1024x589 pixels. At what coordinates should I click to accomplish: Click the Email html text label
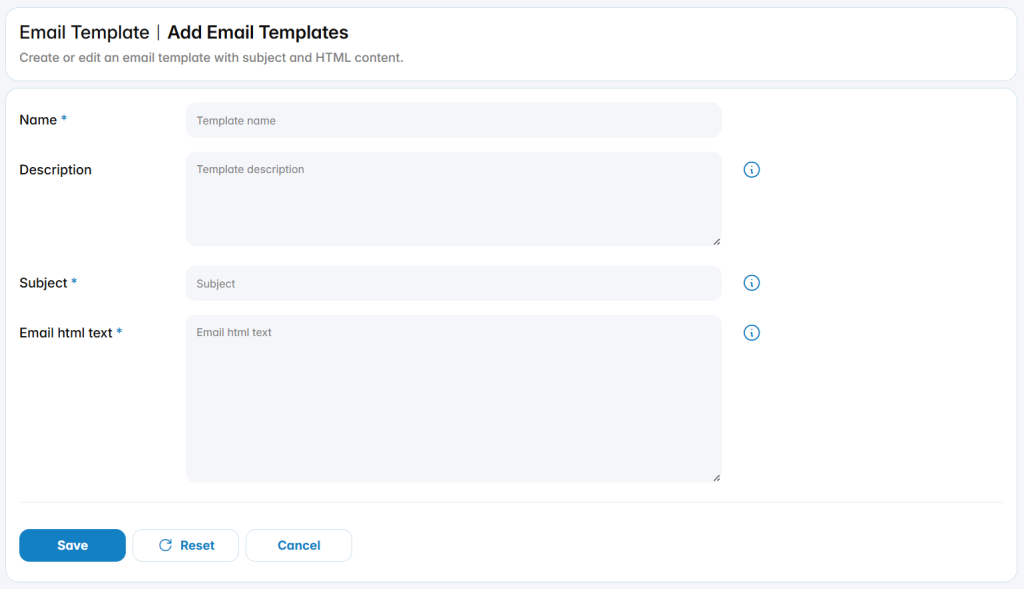click(66, 333)
